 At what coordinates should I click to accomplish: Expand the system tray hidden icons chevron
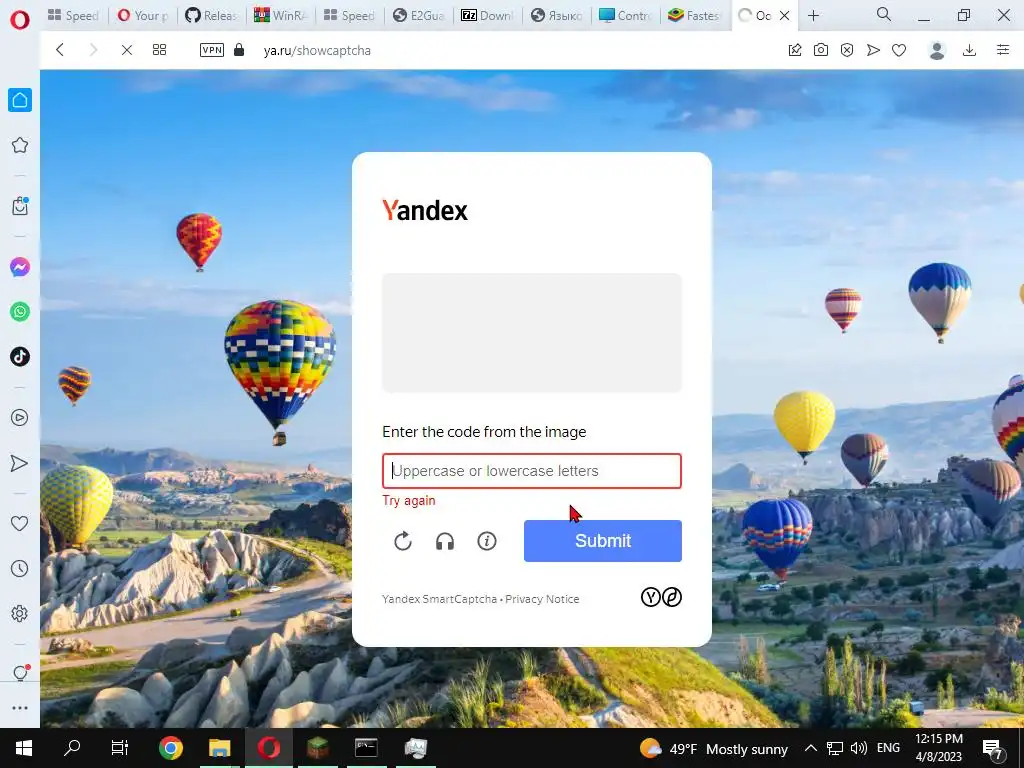click(x=810, y=748)
